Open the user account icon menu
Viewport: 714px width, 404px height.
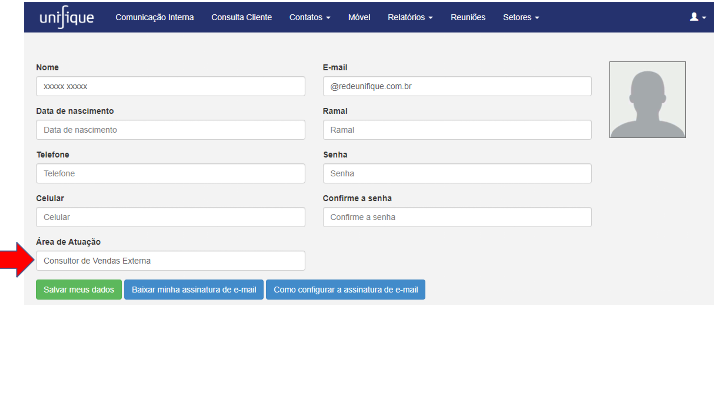click(697, 17)
